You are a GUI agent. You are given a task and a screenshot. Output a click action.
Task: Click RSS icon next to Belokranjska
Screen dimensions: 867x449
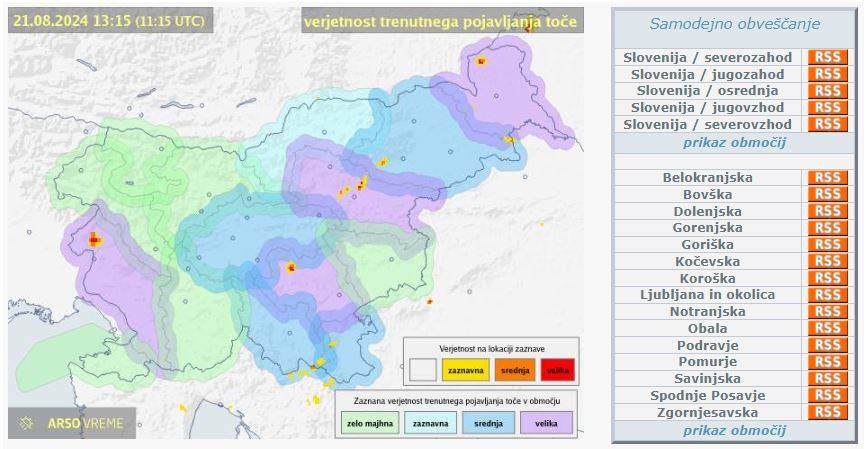pyautogui.click(x=827, y=178)
